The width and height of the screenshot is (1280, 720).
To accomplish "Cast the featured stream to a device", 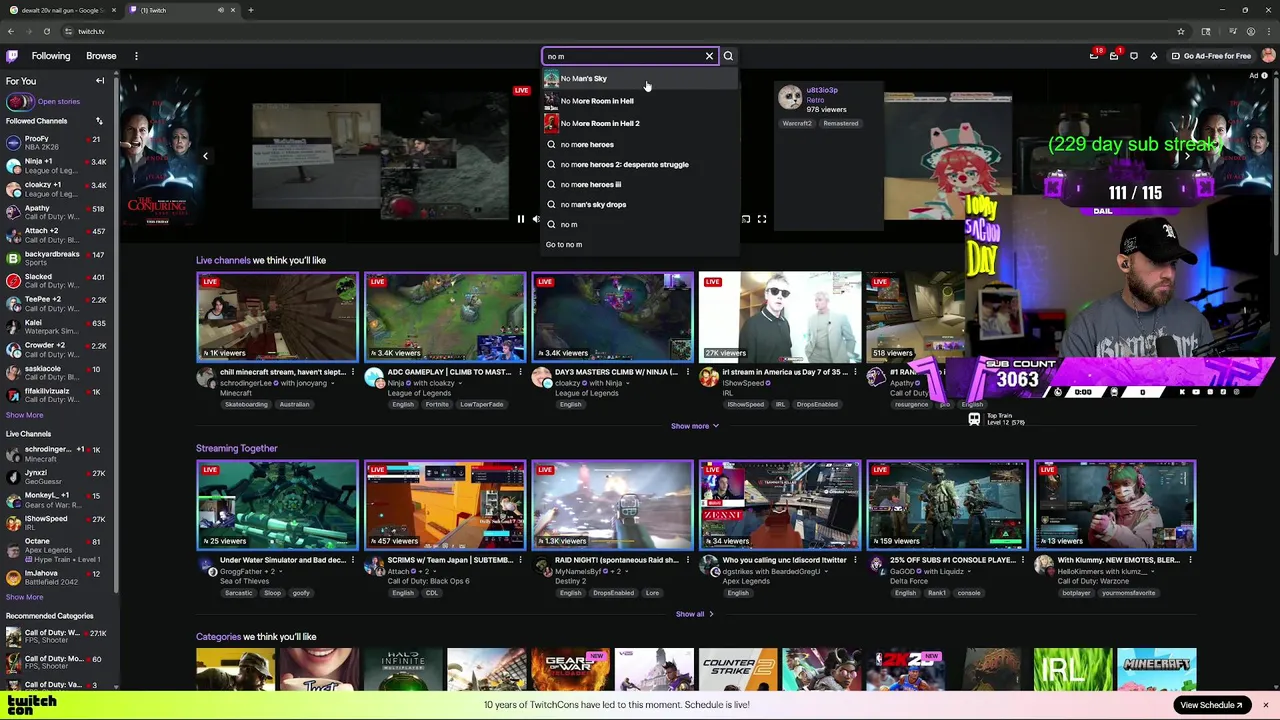I will 746,219.
